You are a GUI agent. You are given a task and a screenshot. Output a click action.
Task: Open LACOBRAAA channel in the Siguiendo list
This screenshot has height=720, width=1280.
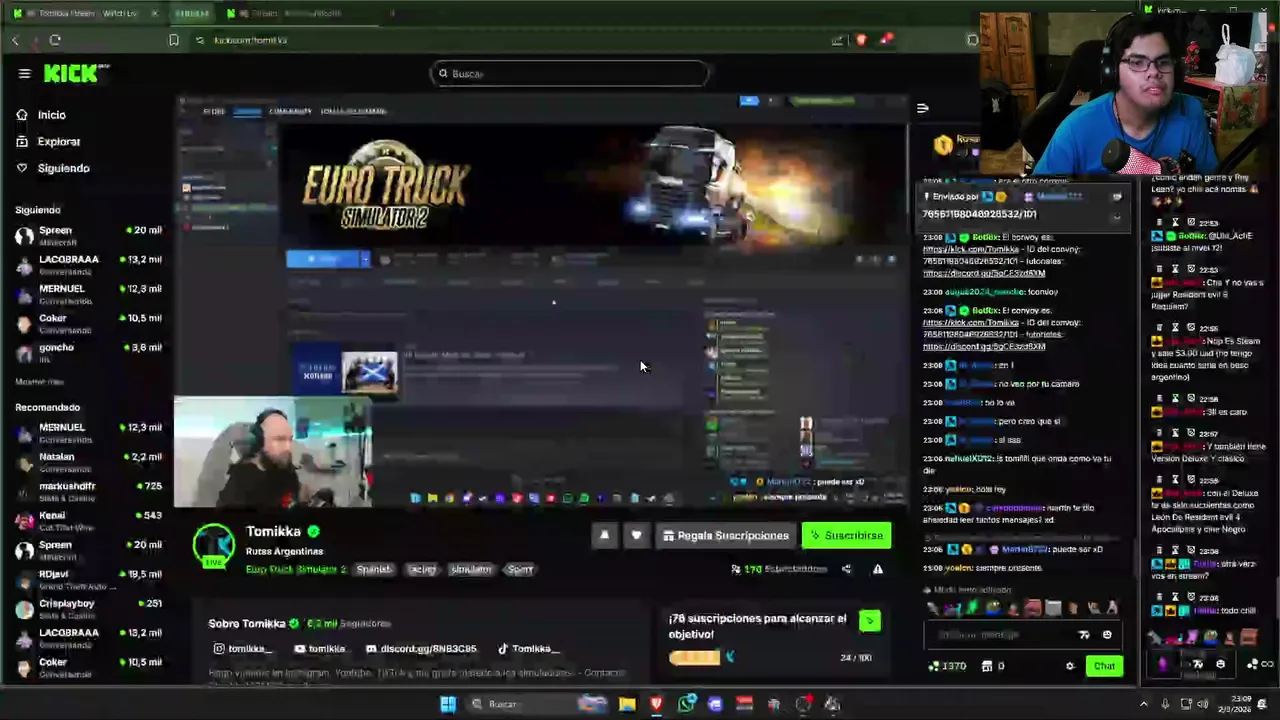click(x=89, y=264)
